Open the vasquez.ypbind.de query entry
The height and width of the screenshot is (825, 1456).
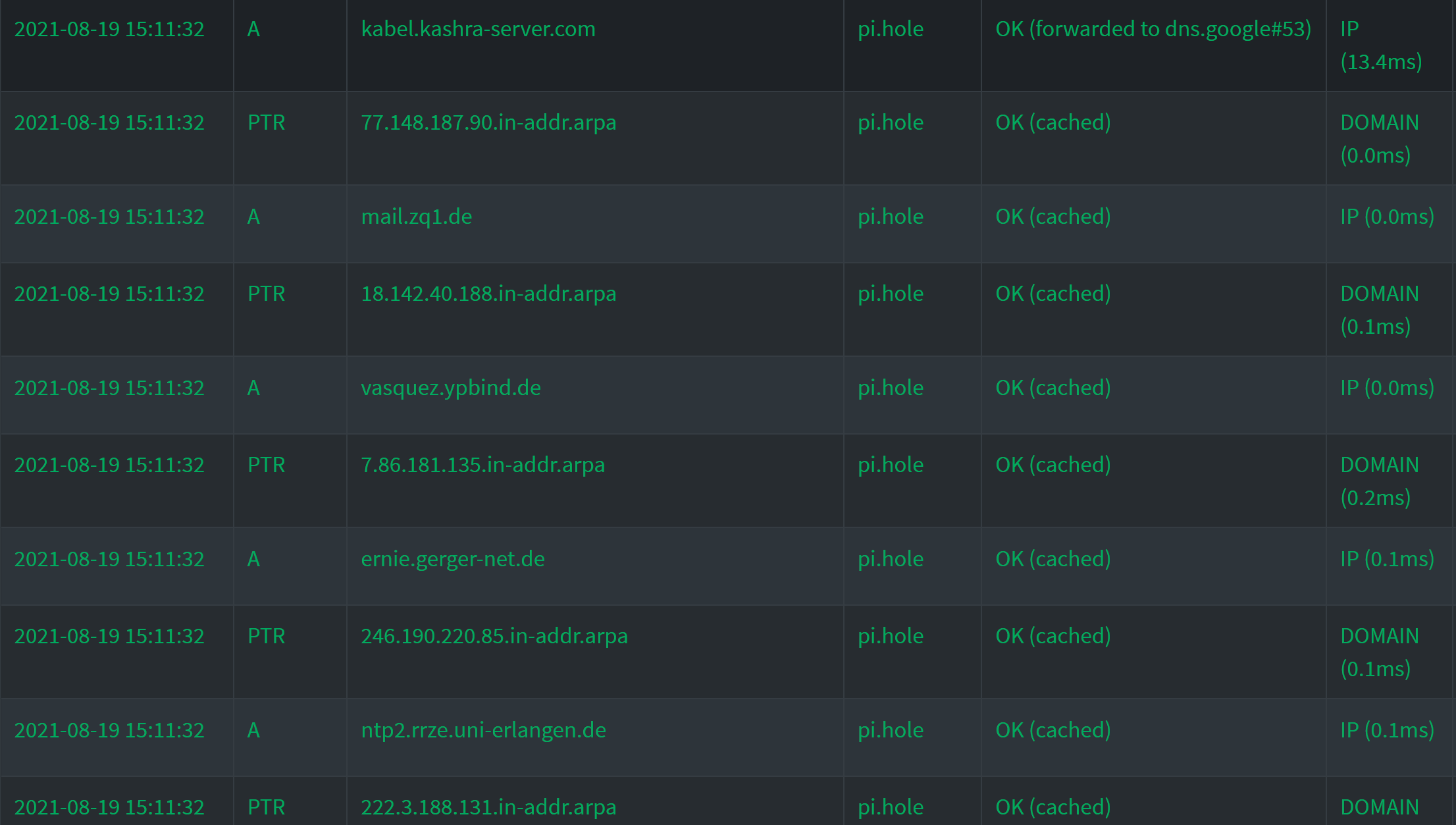[451, 388]
